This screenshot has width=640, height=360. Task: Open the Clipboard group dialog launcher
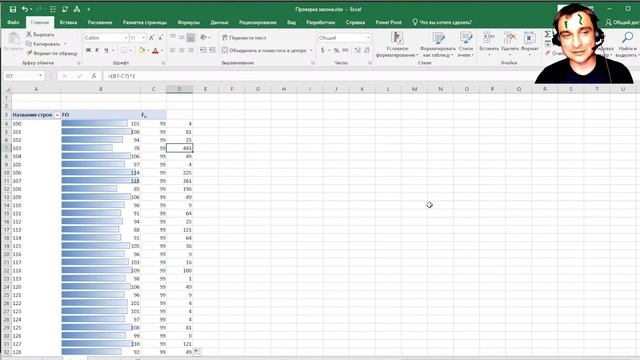click(78, 63)
